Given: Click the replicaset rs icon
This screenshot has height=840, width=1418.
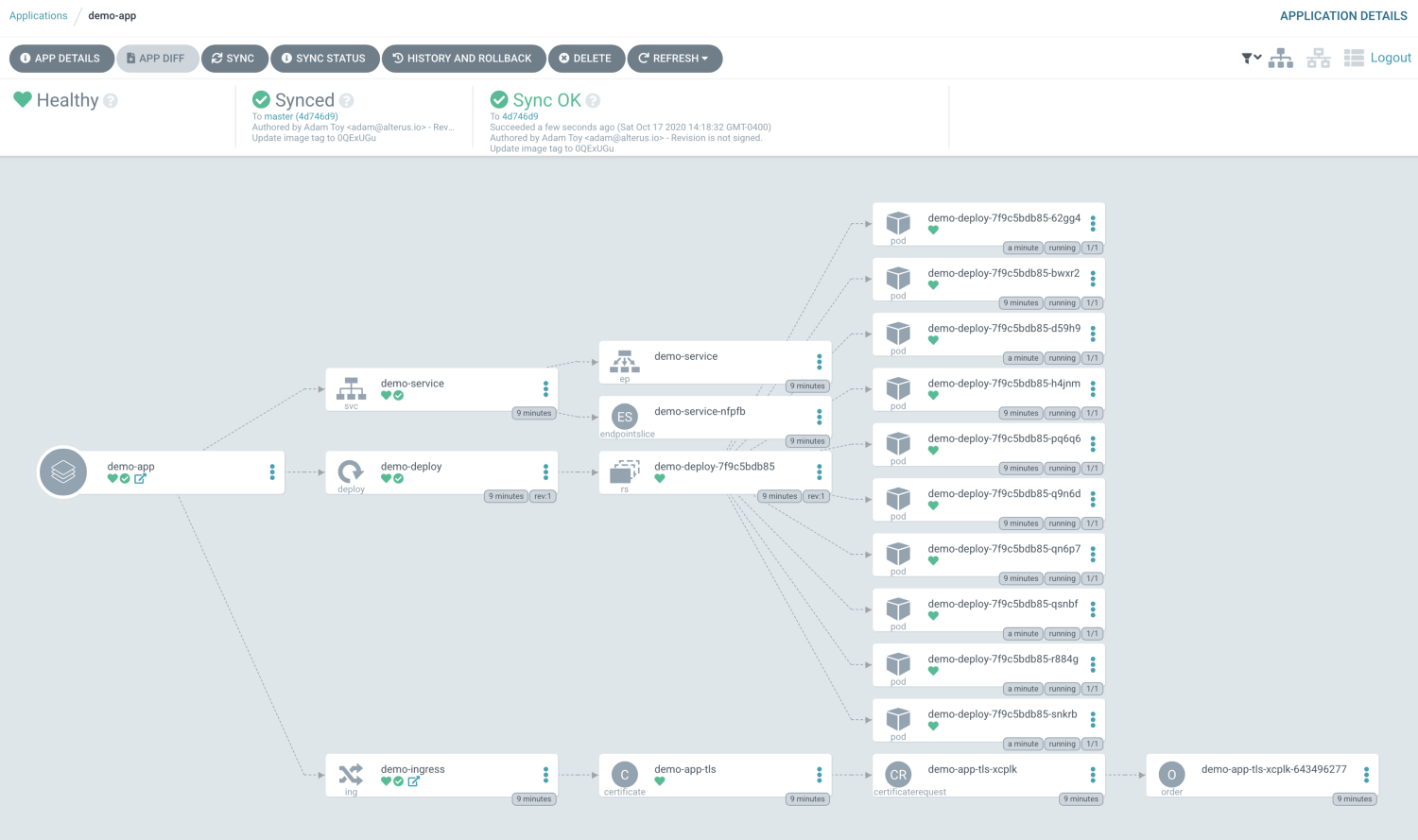Looking at the screenshot, I should (x=625, y=471).
